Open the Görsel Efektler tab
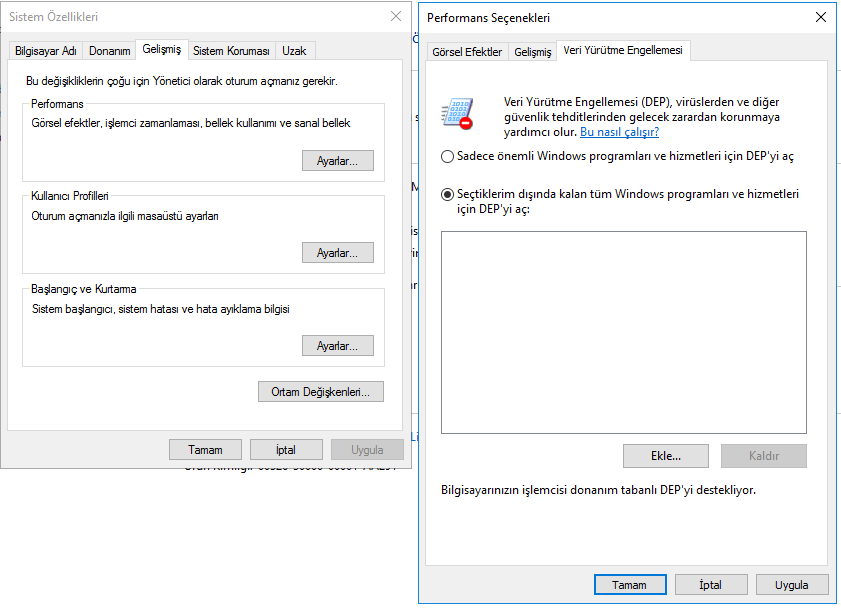841x608 pixels. point(467,52)
